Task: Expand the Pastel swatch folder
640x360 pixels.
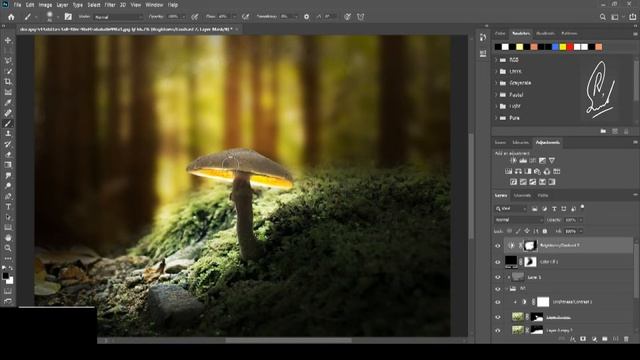Action: click(x=496, y=94)
